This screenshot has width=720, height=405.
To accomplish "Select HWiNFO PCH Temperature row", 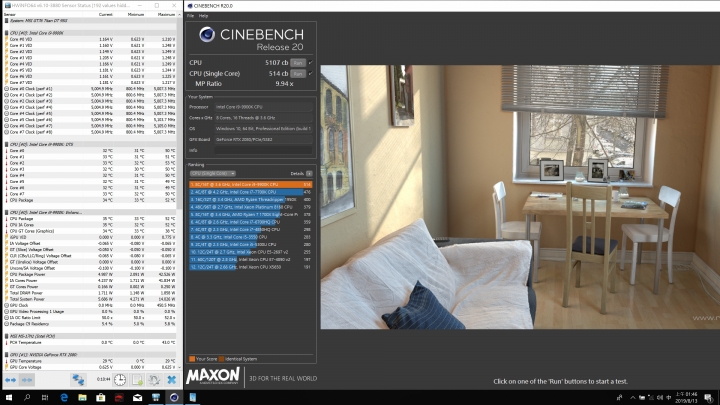I will (x=91, y=343).
